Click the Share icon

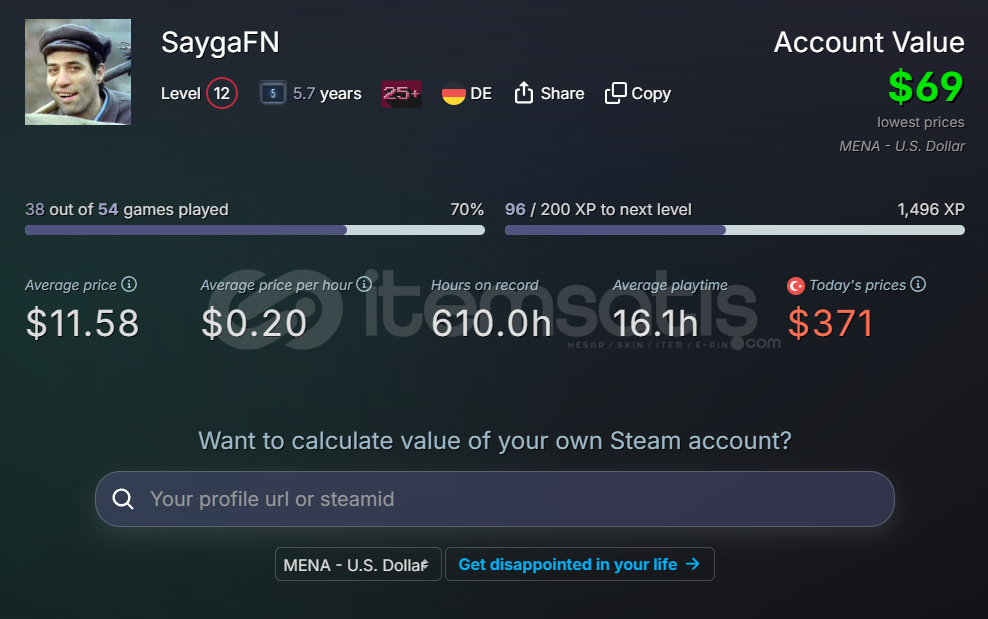524,93
